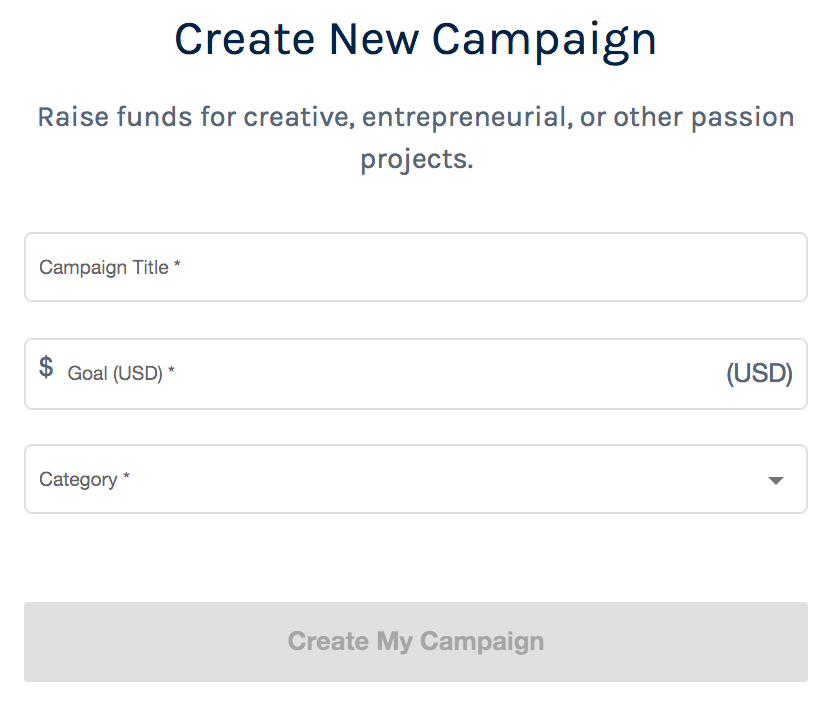Click the Category dropdown arrow icon
The height and width of the screenshot is (704, 832).
click(776, 481)
